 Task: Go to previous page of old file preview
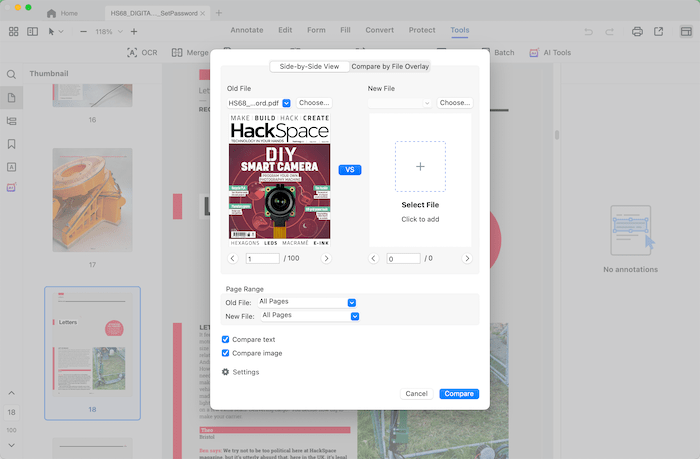pyautogui.click(x=233, y=258)
